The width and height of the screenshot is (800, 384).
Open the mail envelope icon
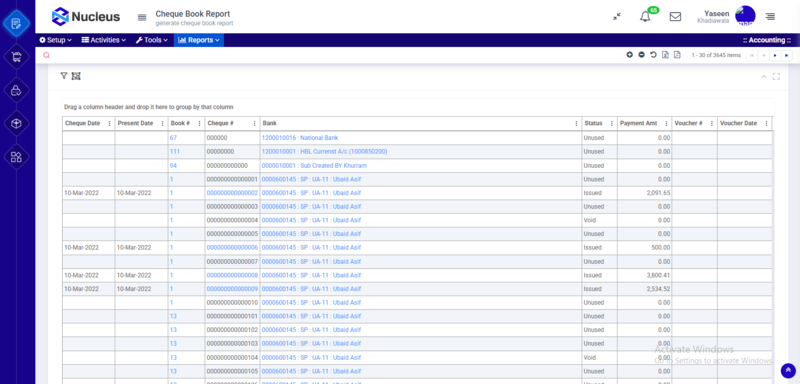pos(675,17)
